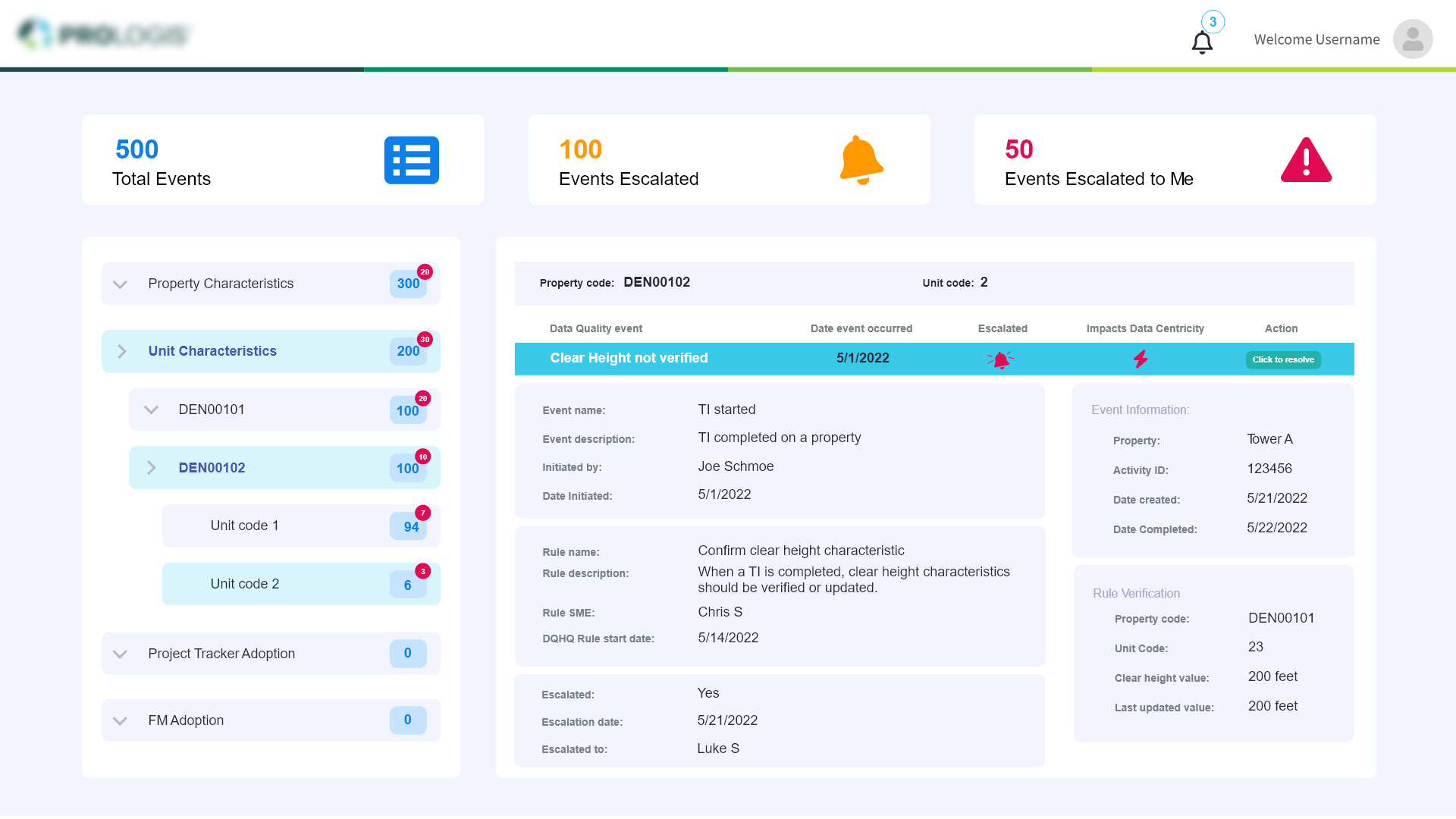The height and width of the screenshot is (819, 1456).
Task: Click the red warning triangle icon
Action: click(x=1306, y=160)
